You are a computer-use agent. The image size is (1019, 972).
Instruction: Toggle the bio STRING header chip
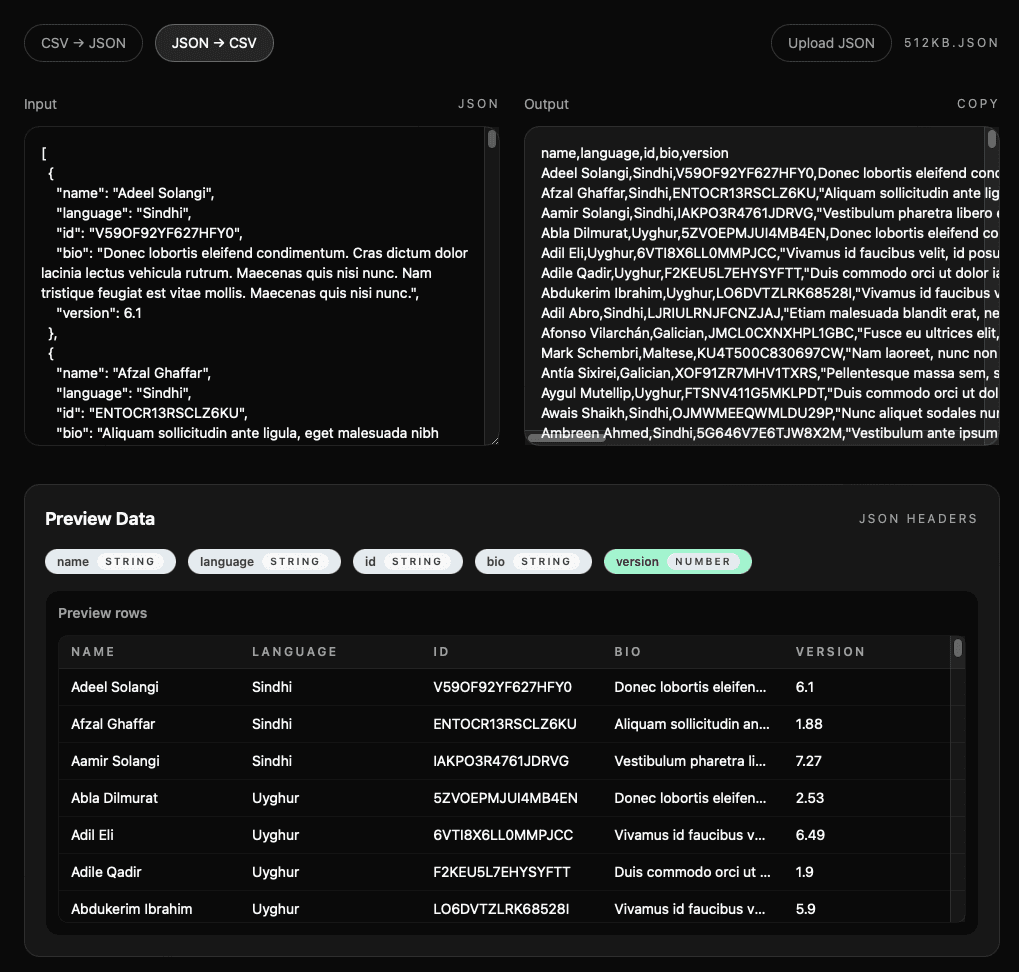[x=533, y=561]
